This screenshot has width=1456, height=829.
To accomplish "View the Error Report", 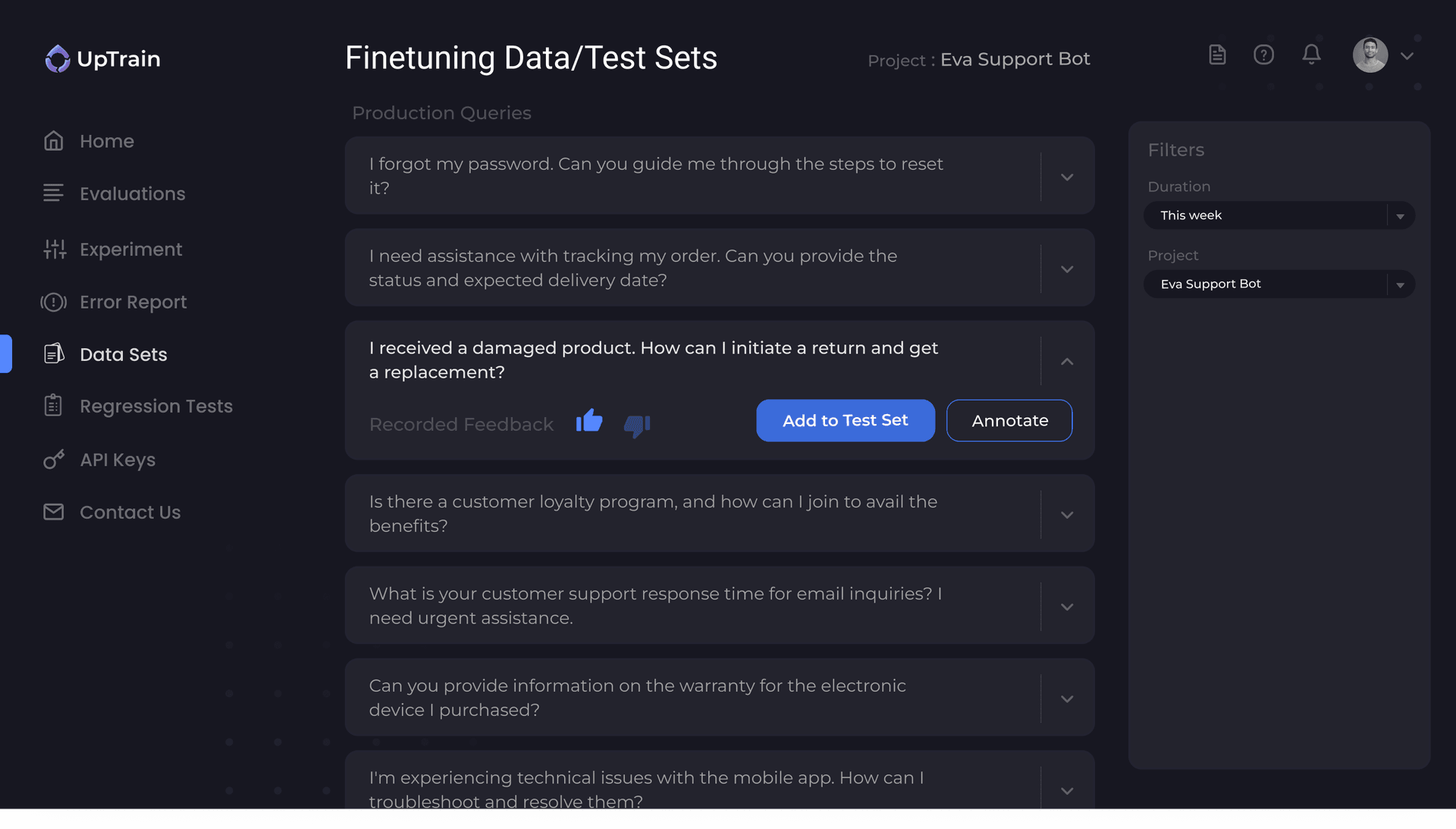I will coord(133,302).
